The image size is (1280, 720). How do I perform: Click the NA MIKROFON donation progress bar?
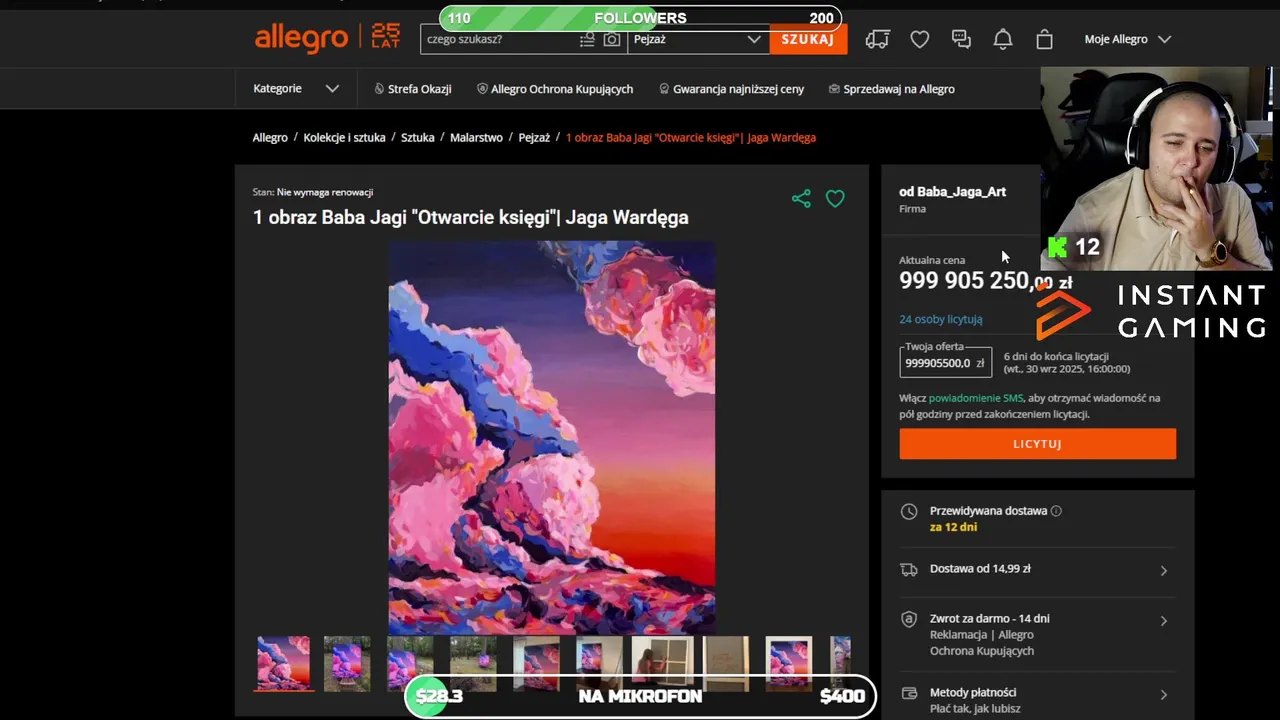point(640,696)
